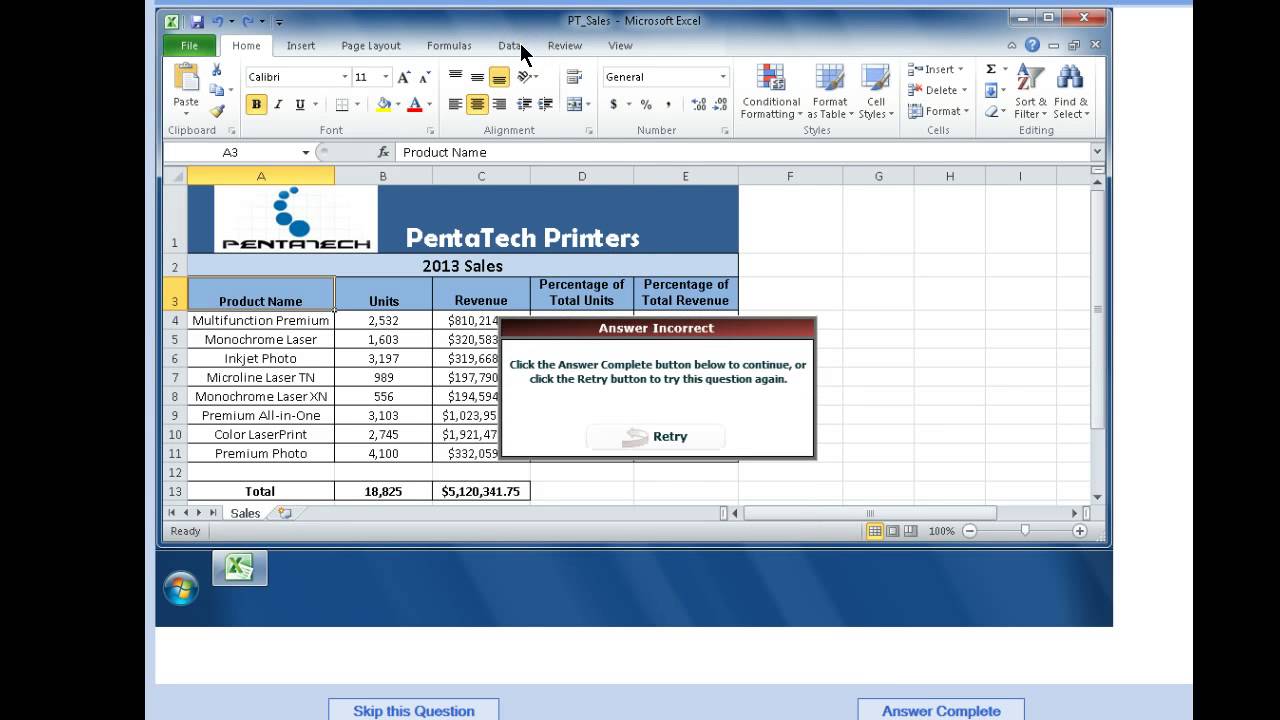Screen dimensions: 1280x720
Task: Apply Accounting dollar number format
Action: coord(613,104)
